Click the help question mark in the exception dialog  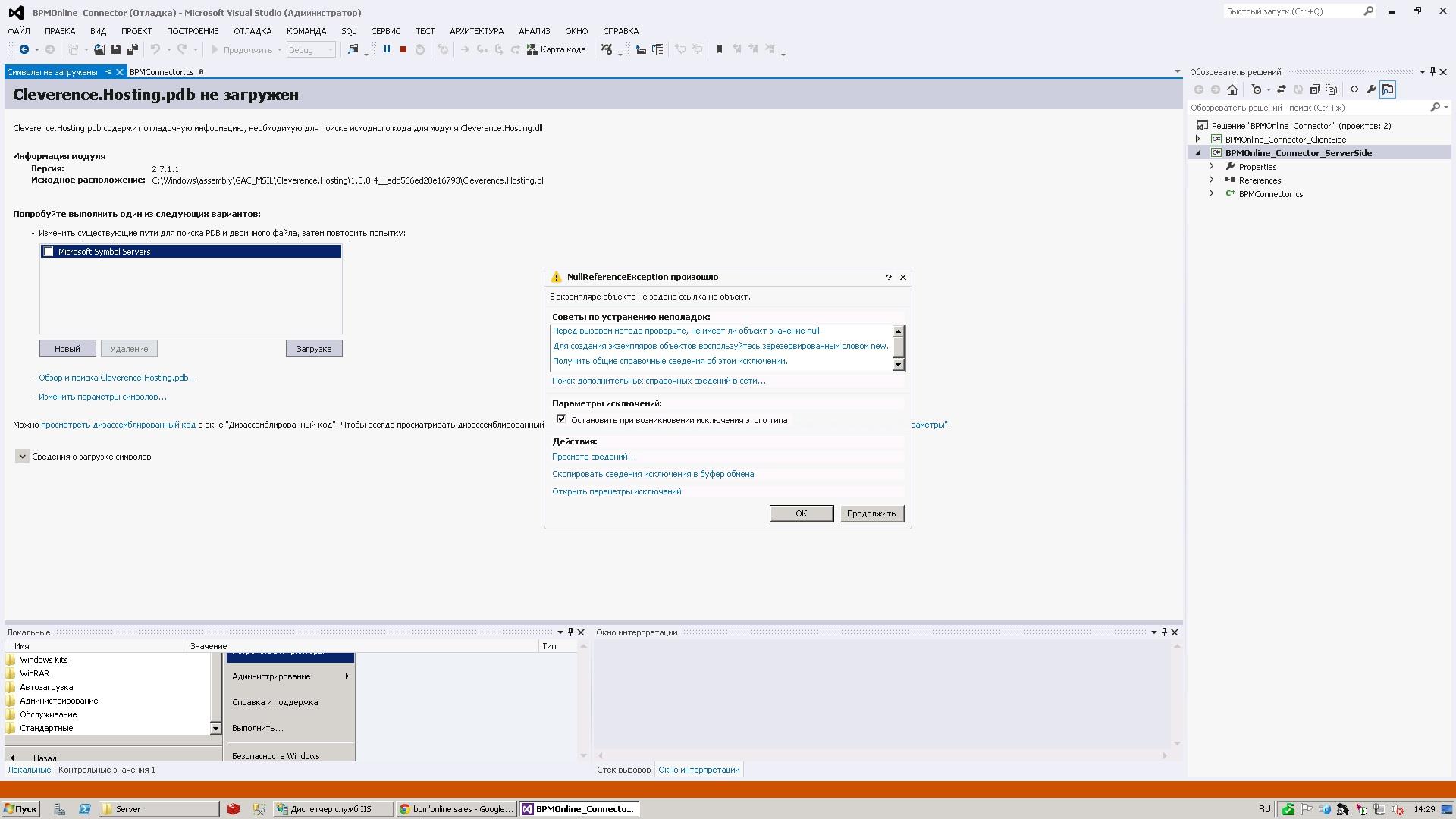click(889, 278)
